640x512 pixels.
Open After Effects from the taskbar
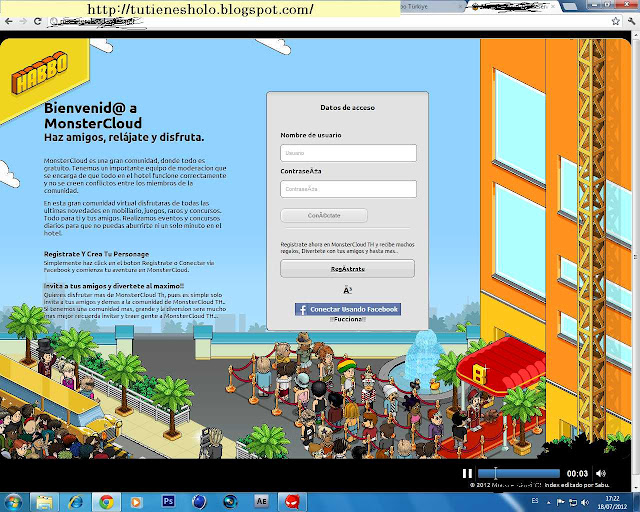coord(261,501)
